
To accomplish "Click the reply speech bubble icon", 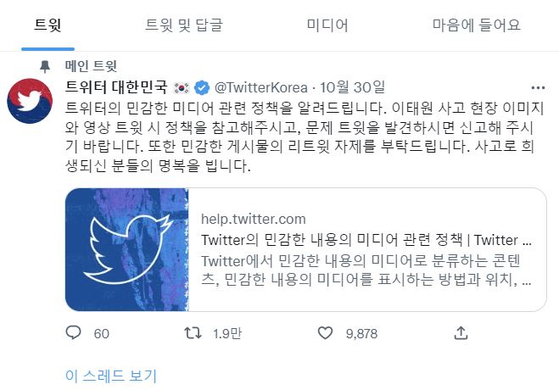I will [x=73, y=333].
